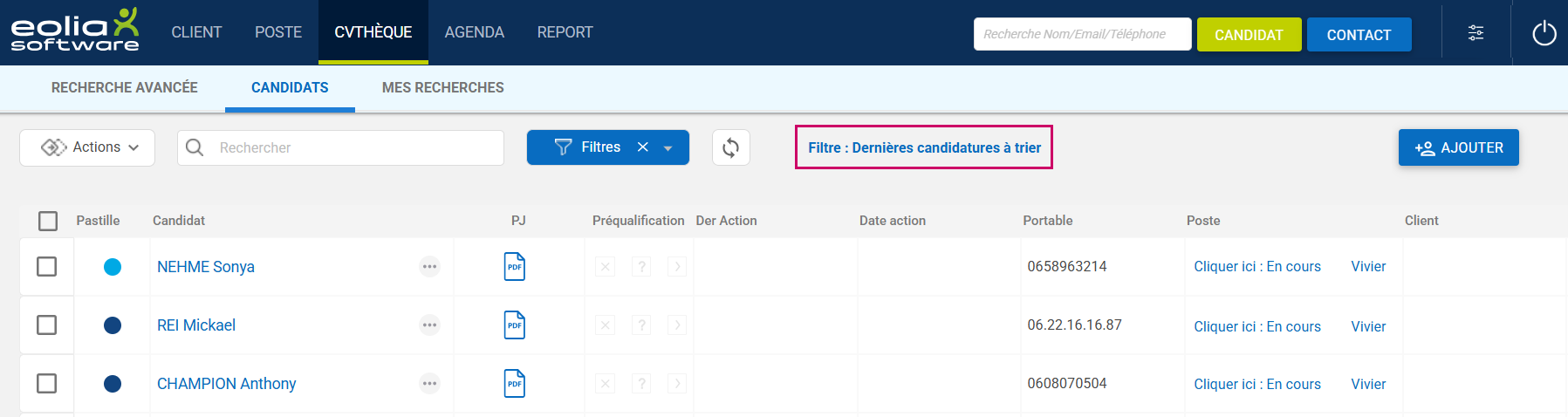The image size is (1568, 417).
Task: Open three-dot menu for REI Mickael
Action: coord(429,325)
